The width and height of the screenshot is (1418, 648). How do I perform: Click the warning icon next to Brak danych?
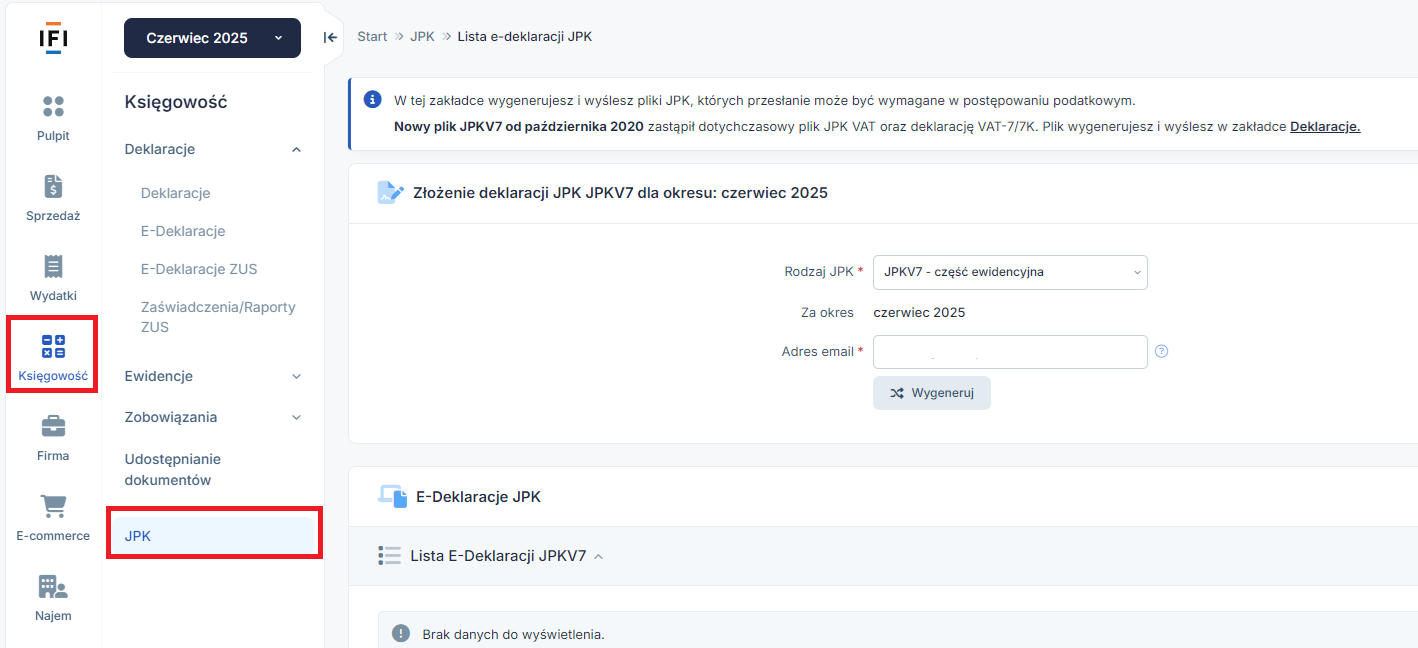pos(401,633)
